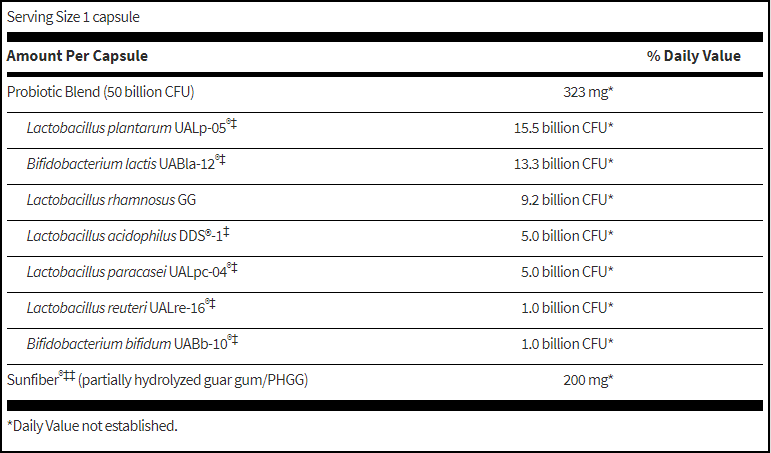Click the 15.5 billion CFU value

click(x=563, y=127)
